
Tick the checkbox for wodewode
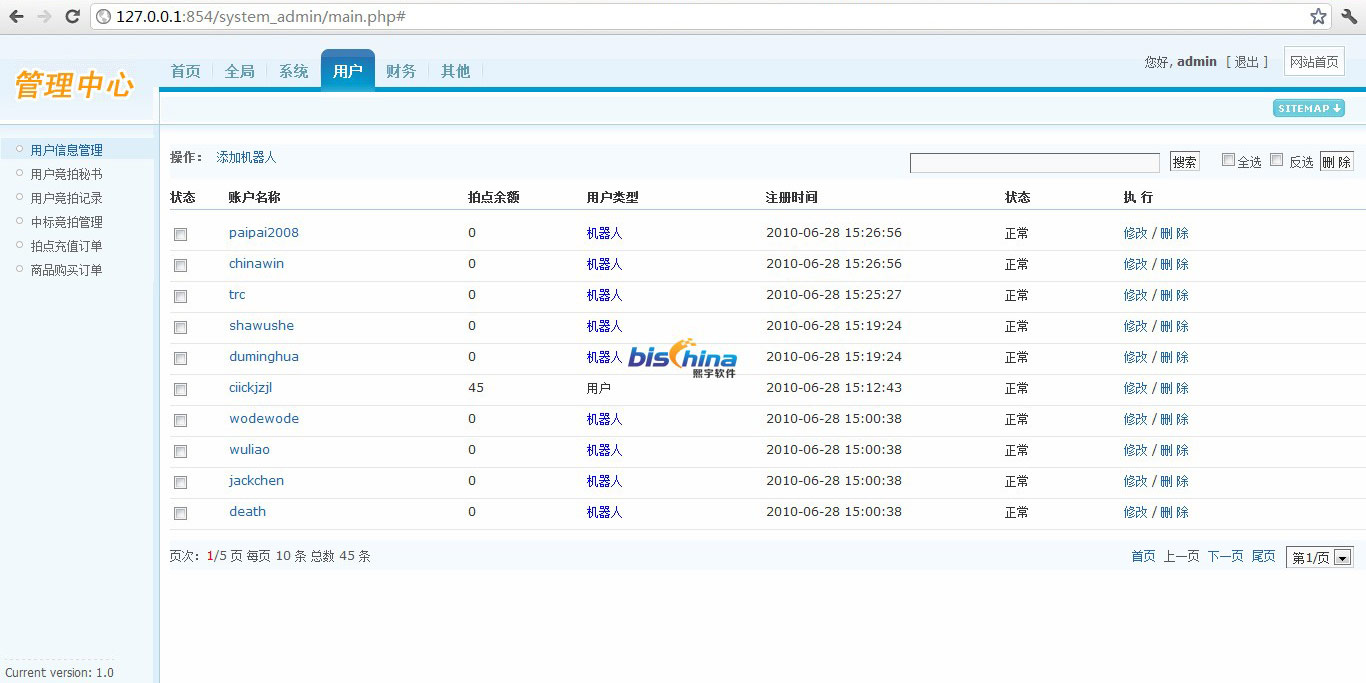click(x=180, y=421)
